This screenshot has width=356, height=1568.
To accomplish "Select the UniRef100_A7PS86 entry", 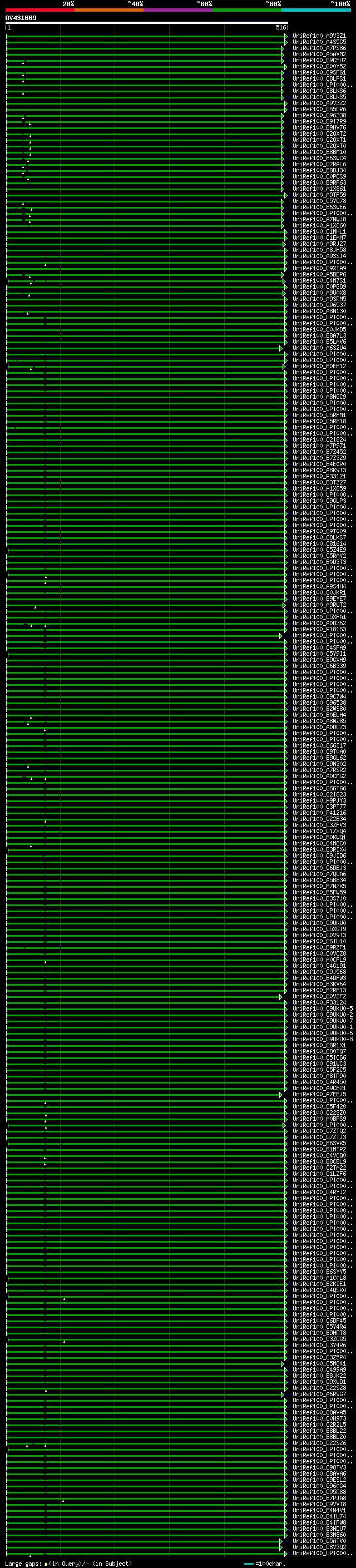I will (x=319, y=48).
